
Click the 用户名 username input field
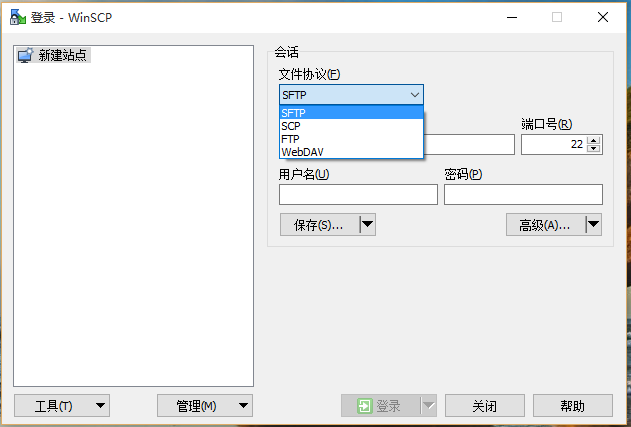[358, 194]
